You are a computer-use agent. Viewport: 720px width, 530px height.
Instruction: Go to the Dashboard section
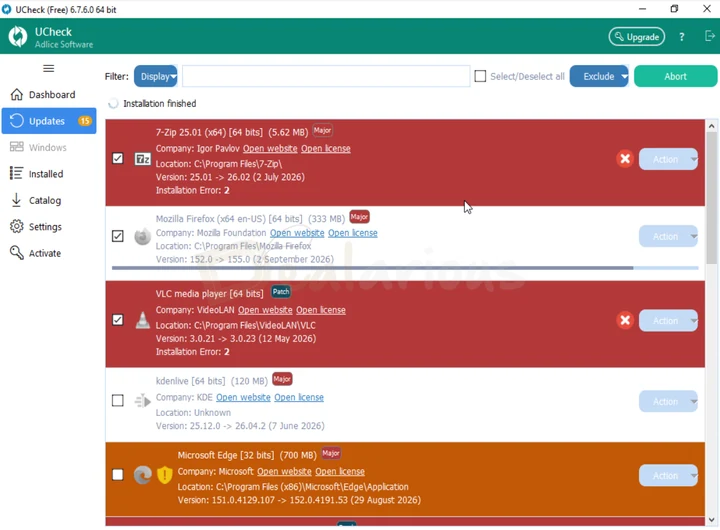49,95
